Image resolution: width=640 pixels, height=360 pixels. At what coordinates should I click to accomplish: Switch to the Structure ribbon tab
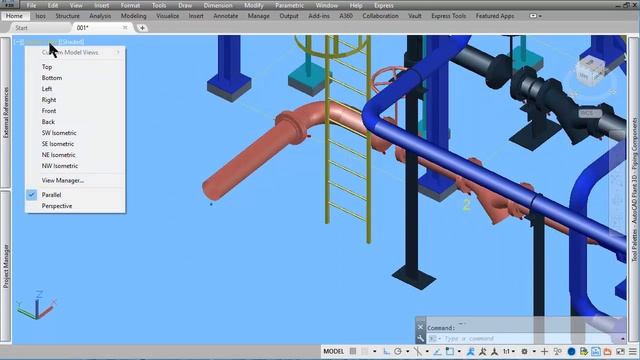(x=67, y=16)
